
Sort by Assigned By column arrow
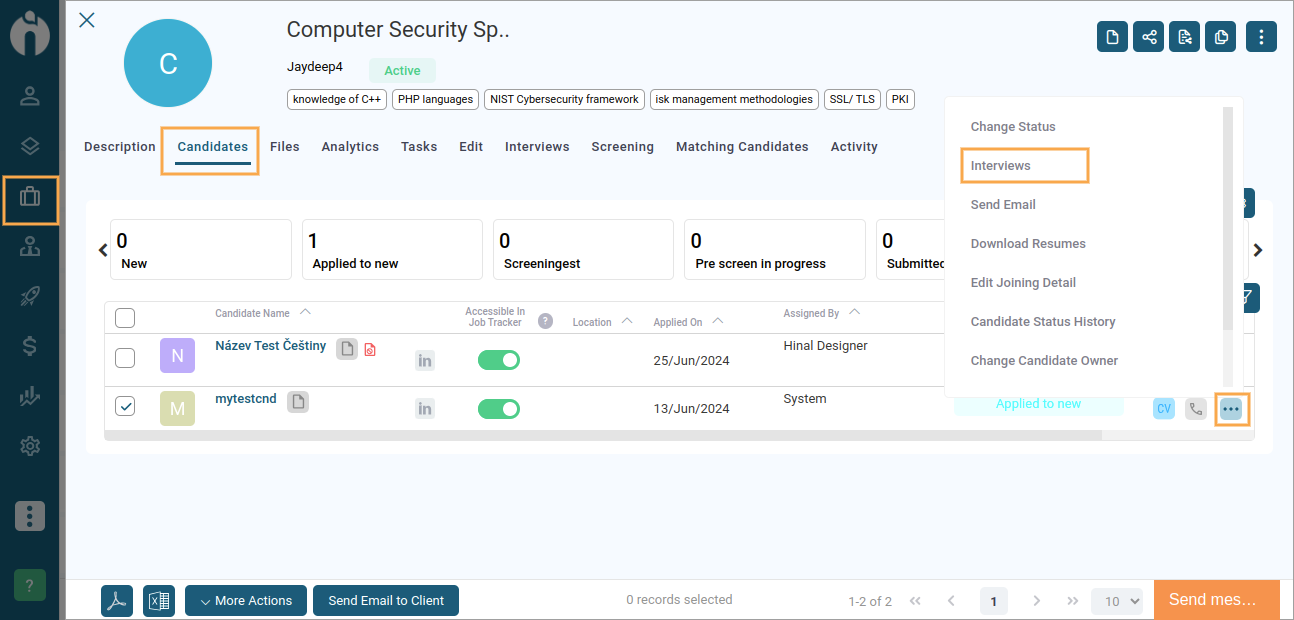tap(854, 312)
